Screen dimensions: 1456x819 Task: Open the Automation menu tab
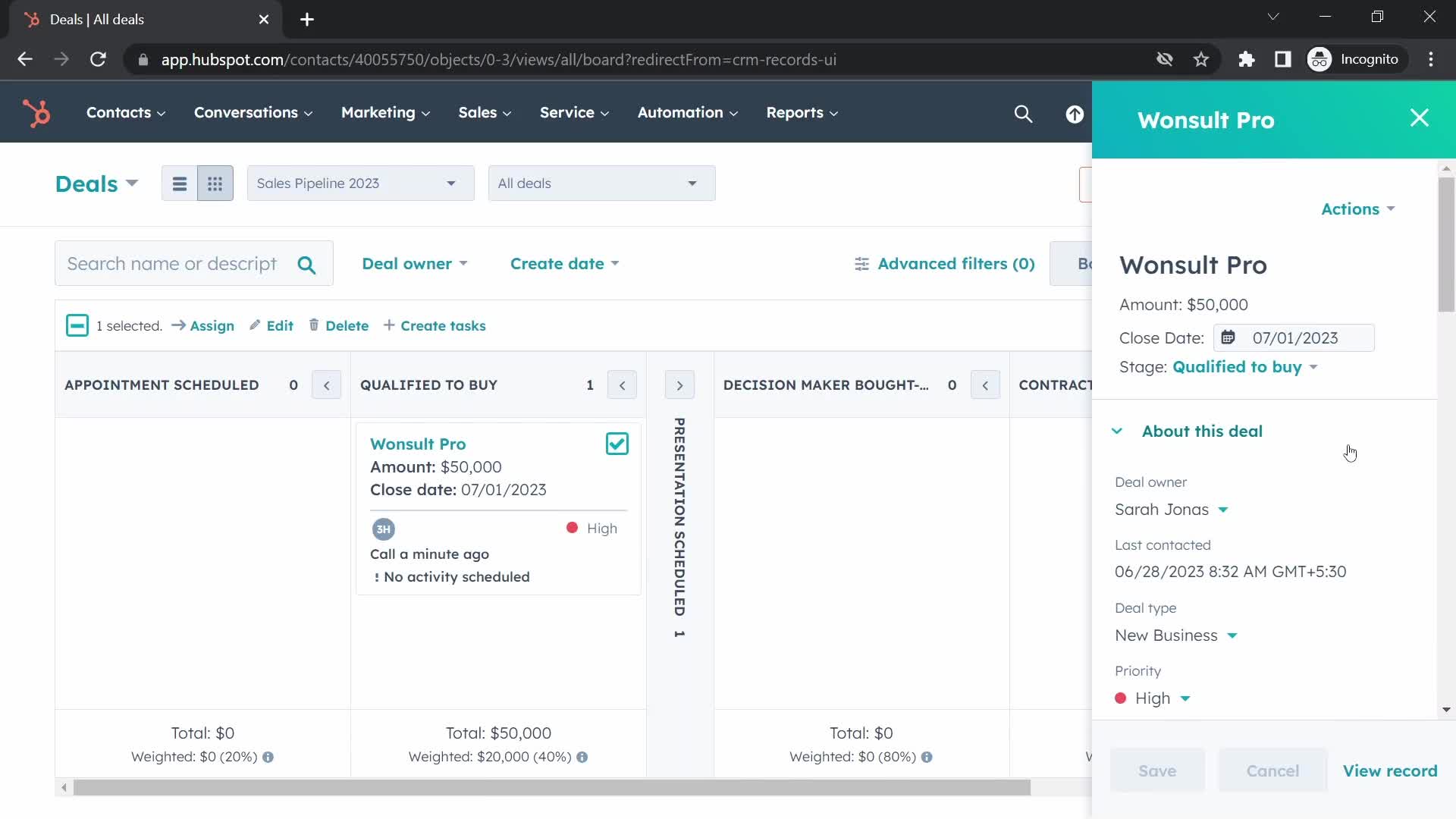[686, 112]
